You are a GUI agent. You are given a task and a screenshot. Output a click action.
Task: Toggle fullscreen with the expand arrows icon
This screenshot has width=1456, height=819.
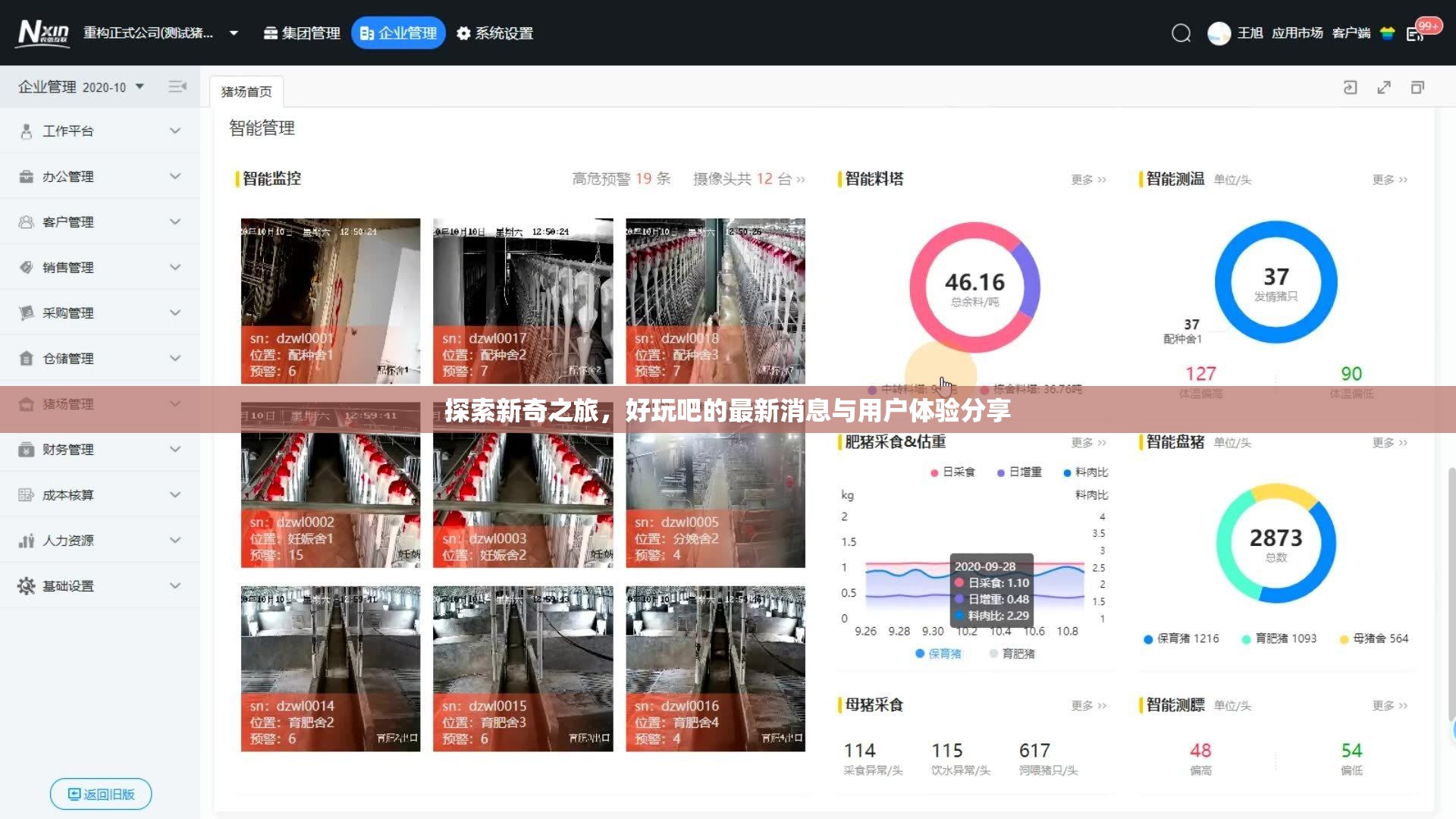[1384, 87]
